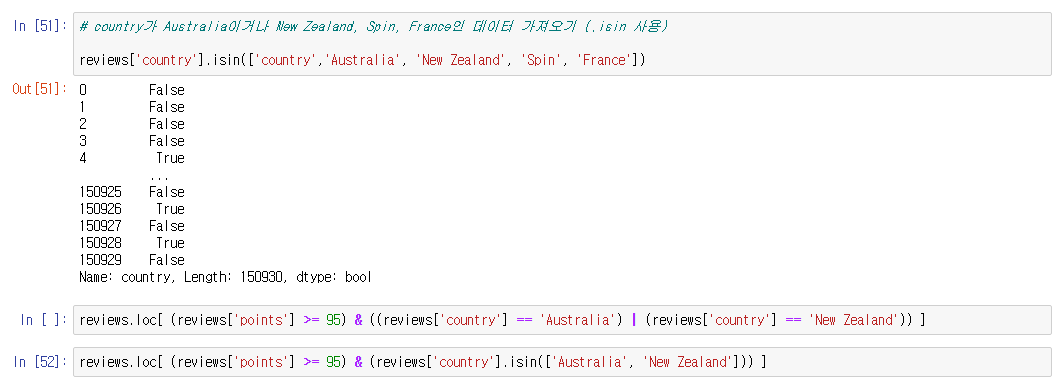Select the In [51] prompt label
The width and height of the screenshot is (1062, 384).
coord(40,26)
